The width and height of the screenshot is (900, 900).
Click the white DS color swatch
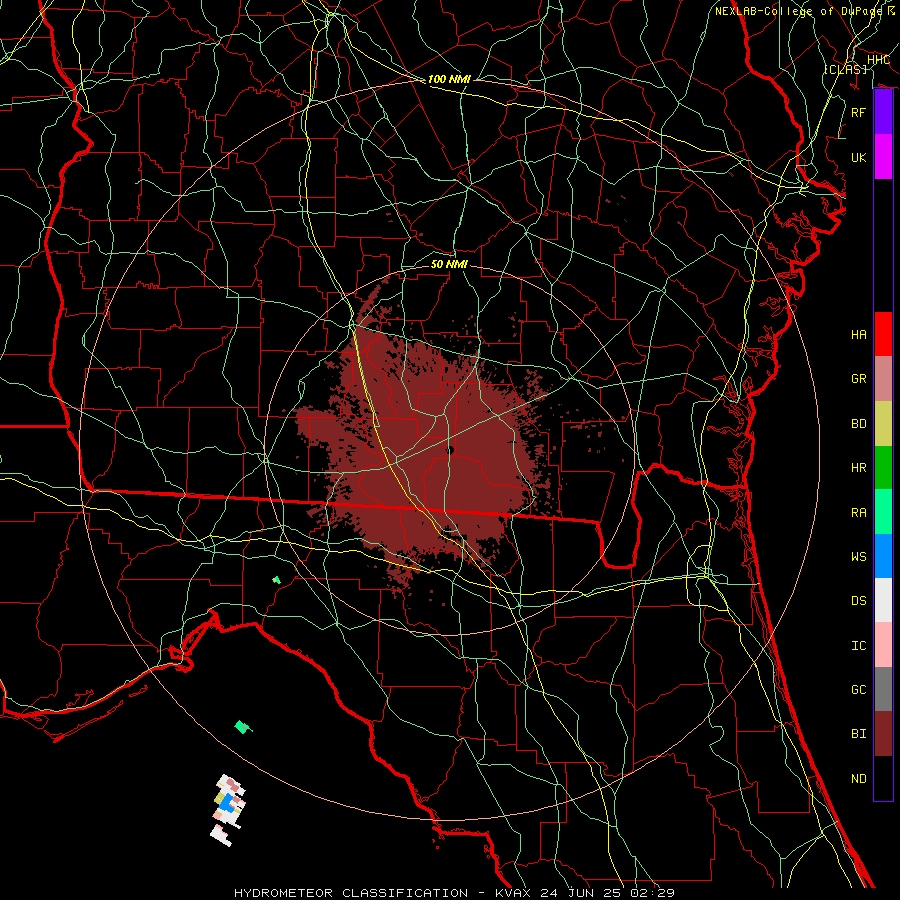coord(883,600)
